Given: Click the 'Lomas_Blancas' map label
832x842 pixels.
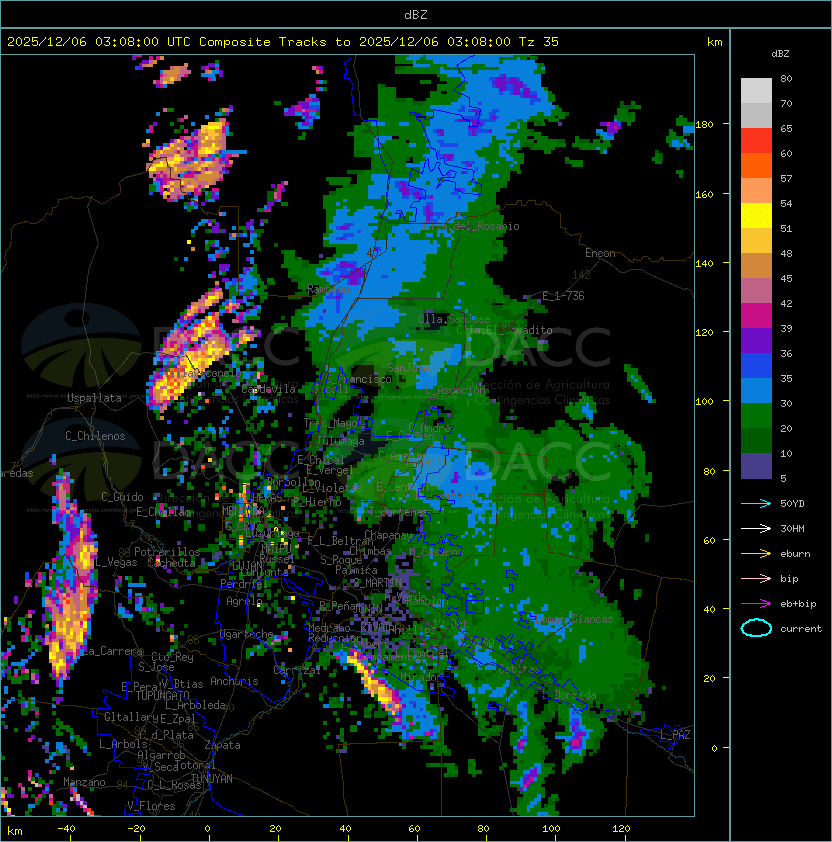Looking at the screenshot, I should [x=574, y=619].
